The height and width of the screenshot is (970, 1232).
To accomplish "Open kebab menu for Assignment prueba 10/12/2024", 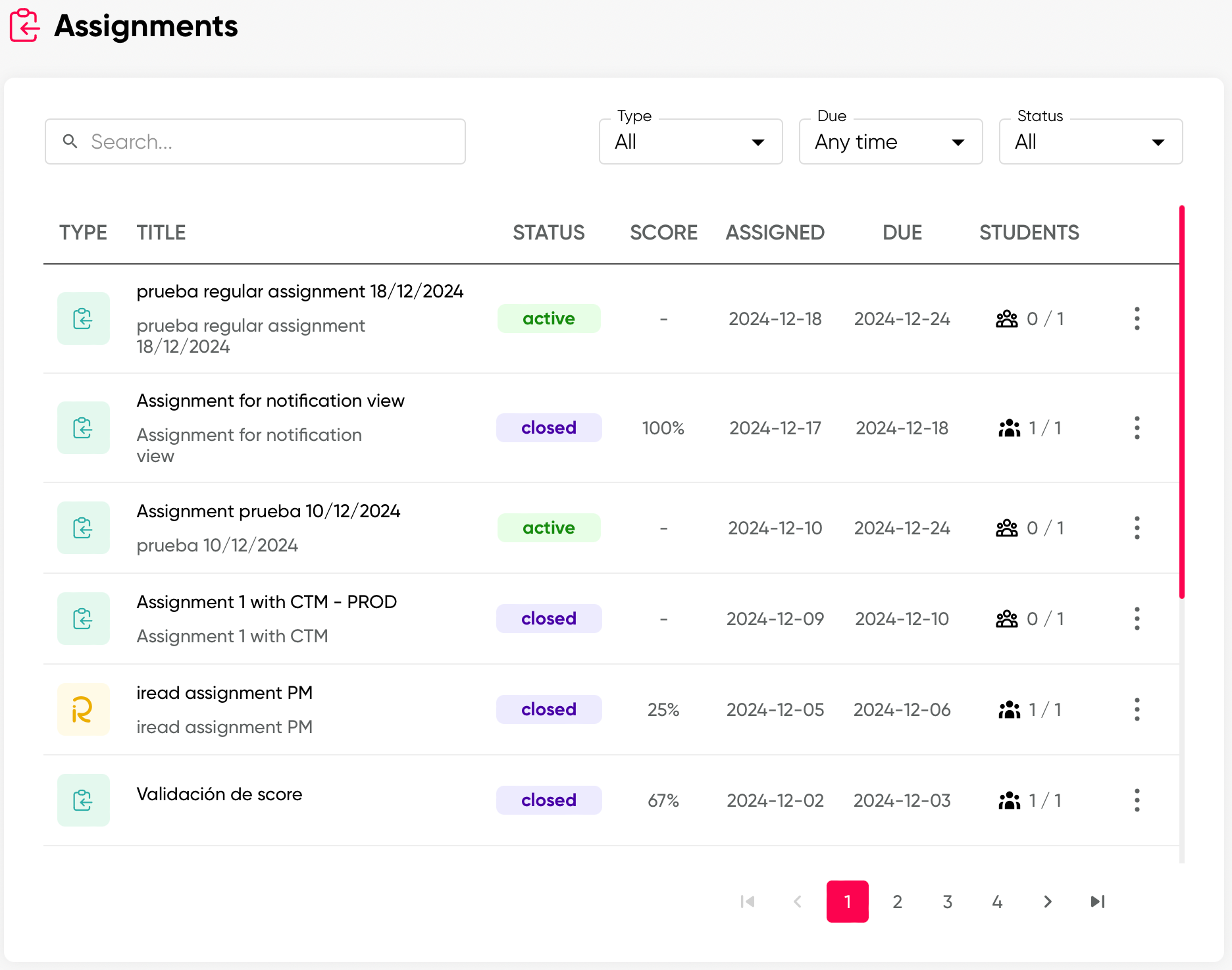I will click(x=1137, y=528).
